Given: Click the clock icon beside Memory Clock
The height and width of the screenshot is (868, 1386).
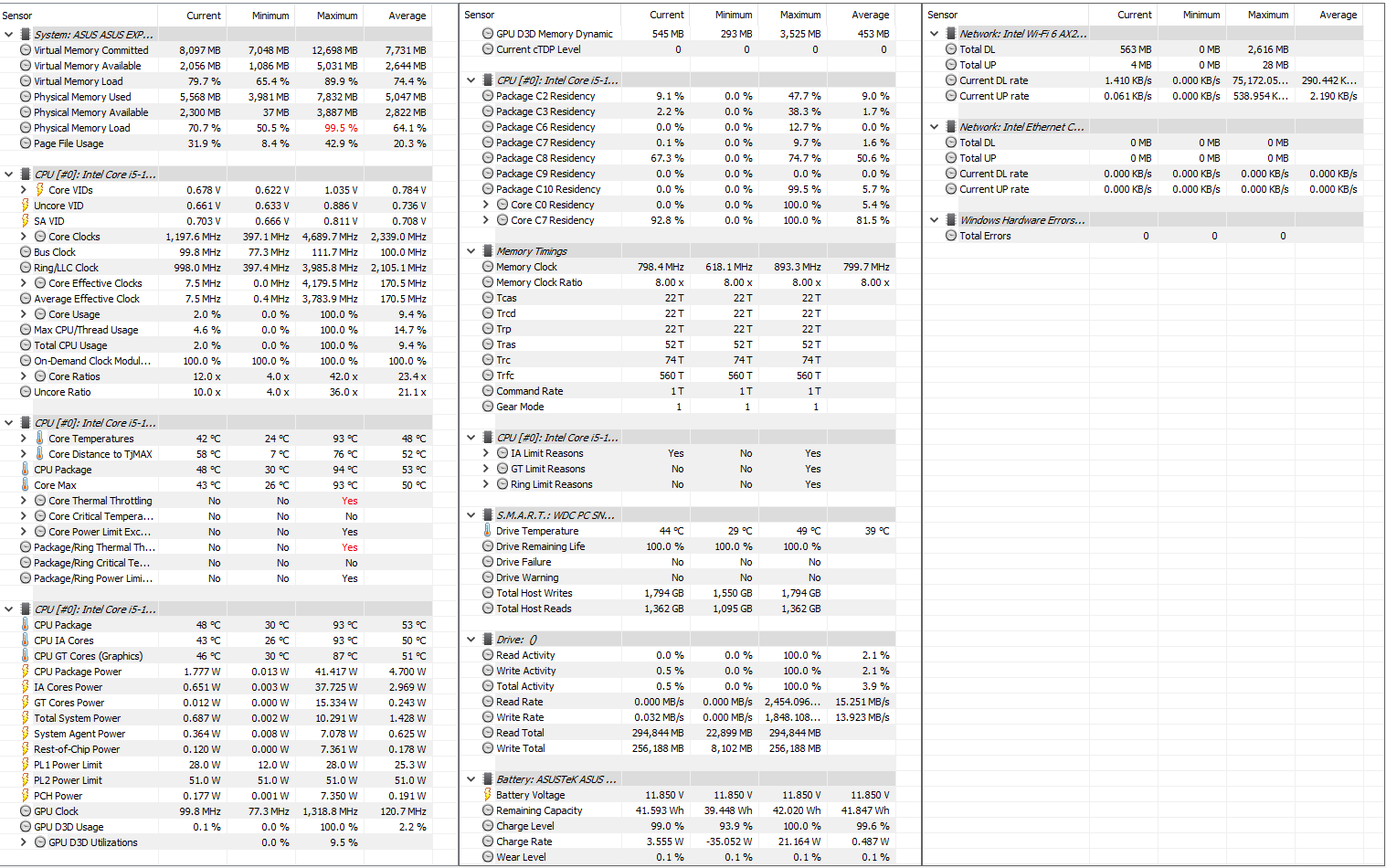Looking at the screenshot, I should tap(488, 267).
